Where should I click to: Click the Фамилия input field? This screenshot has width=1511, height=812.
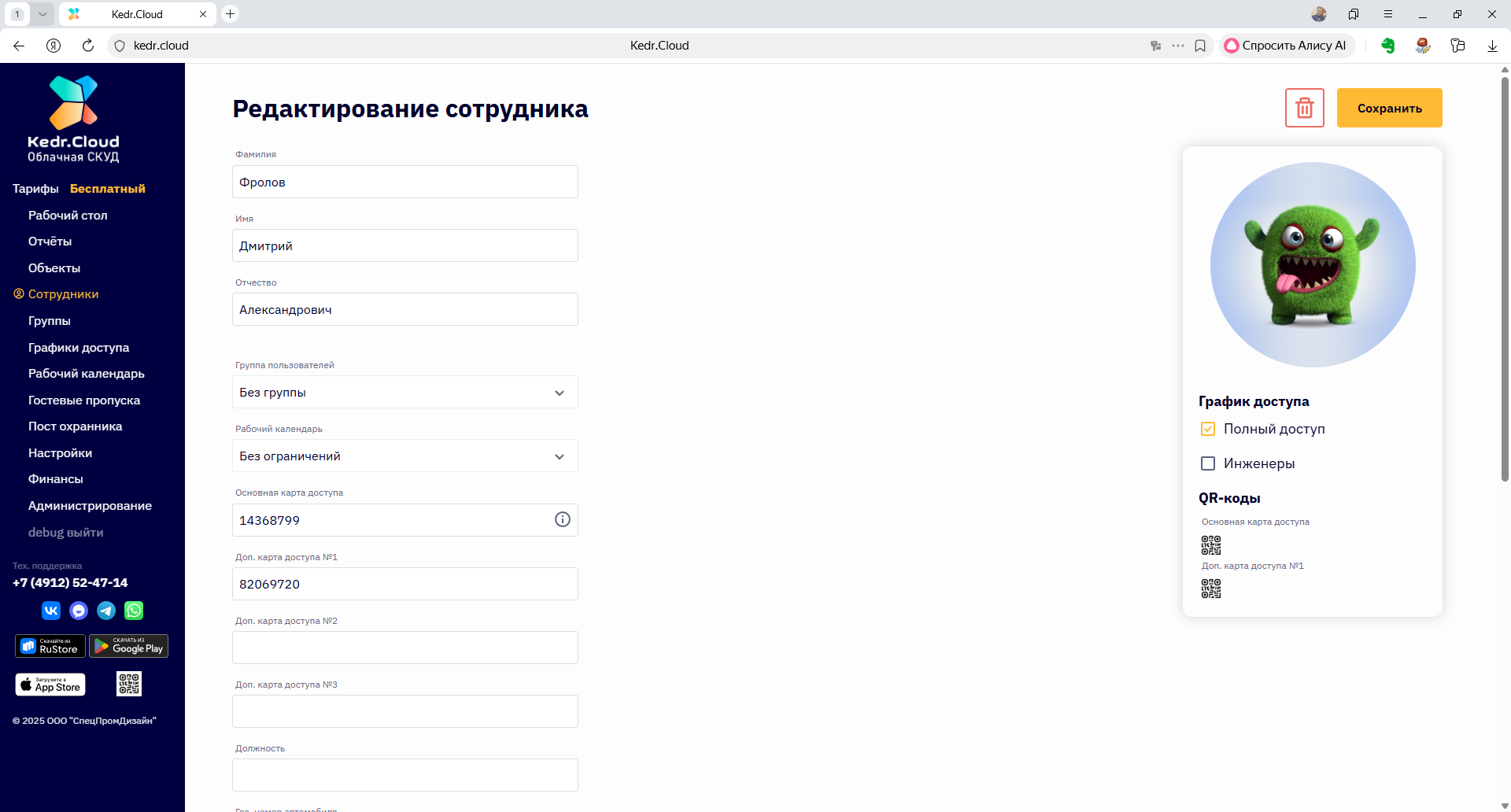405,182
